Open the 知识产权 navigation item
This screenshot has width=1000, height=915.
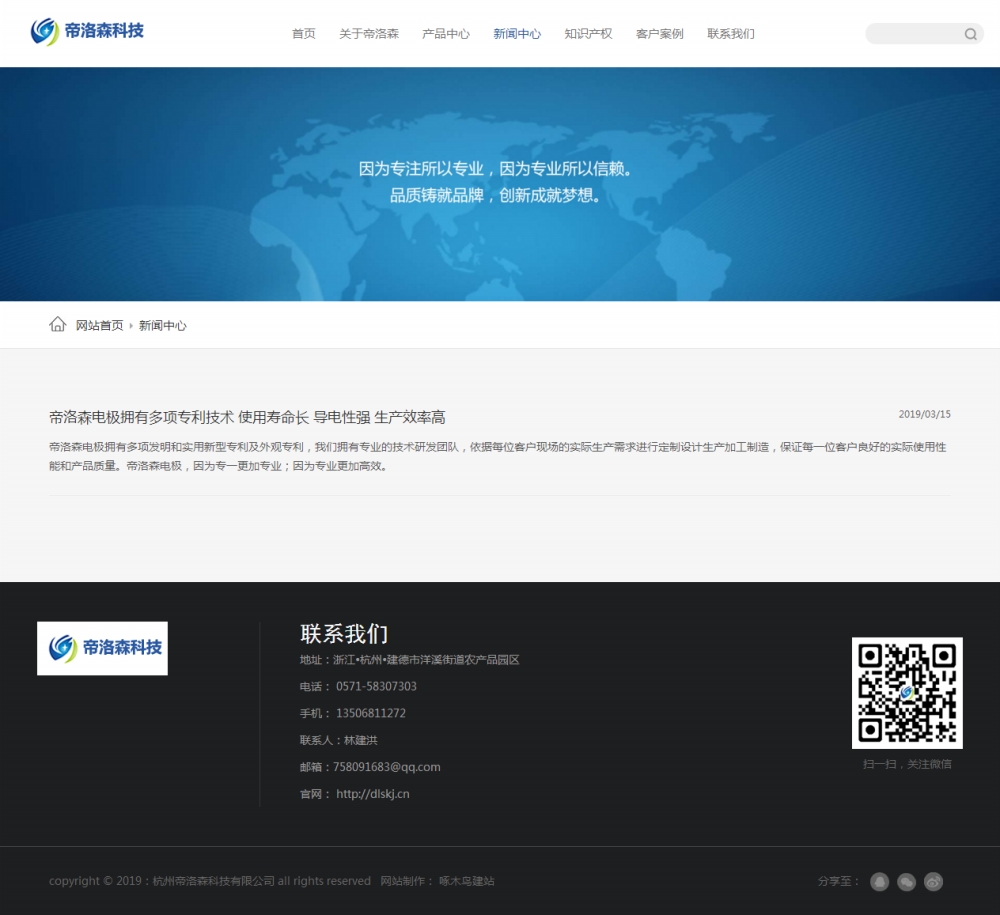pos(588,34)
